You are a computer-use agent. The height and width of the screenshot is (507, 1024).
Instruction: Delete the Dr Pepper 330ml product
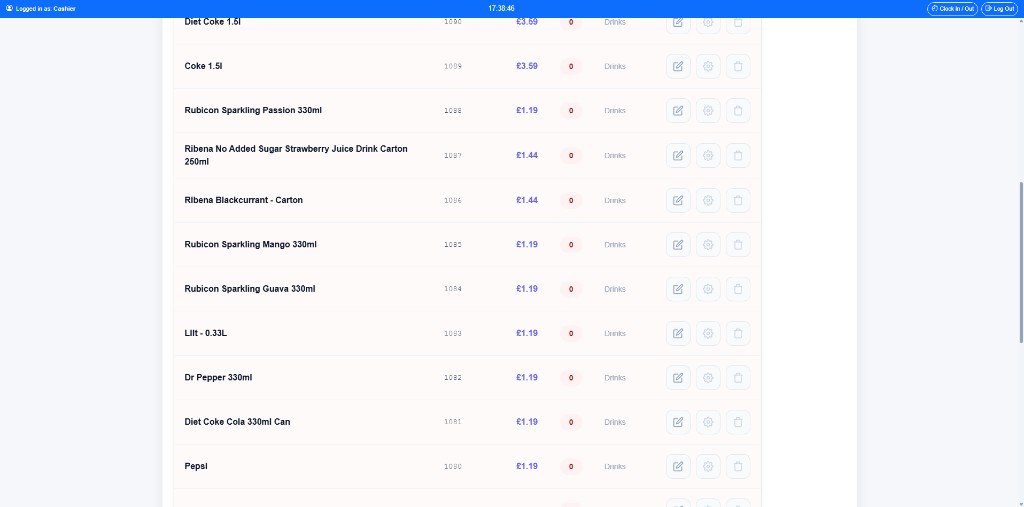[738, 378]
